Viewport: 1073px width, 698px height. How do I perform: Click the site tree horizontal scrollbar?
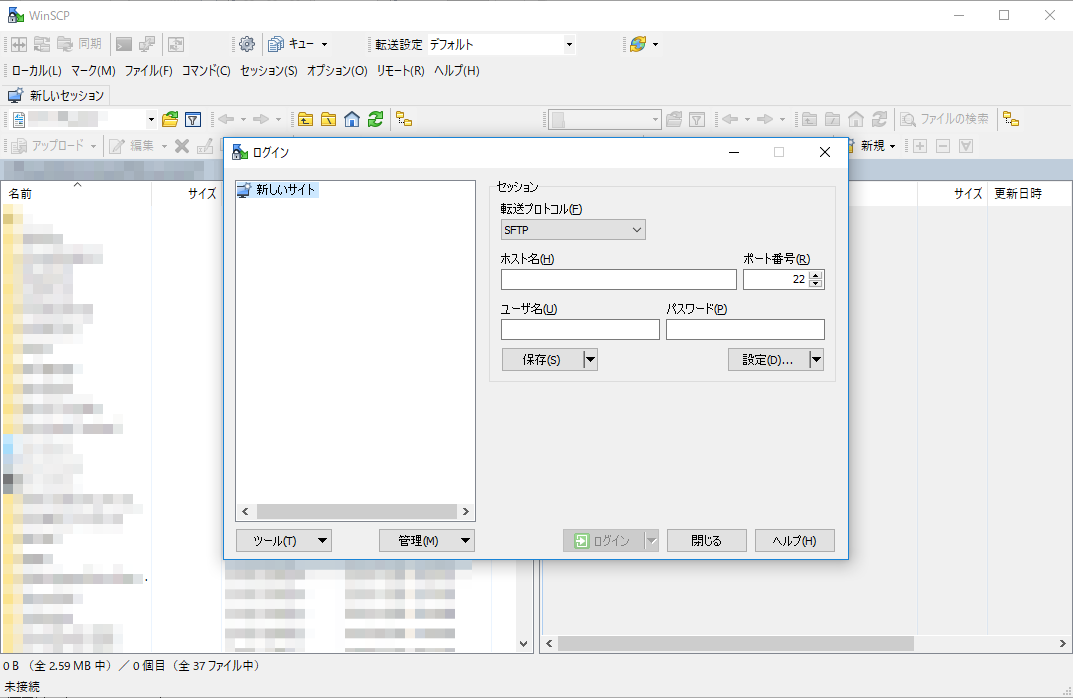pyautogui.click(x=356, y=511)
